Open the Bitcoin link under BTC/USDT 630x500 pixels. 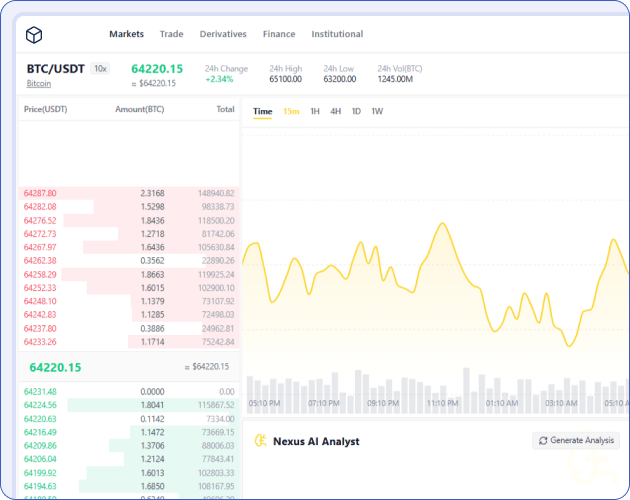pyautogui.click(x=39, y=84)
